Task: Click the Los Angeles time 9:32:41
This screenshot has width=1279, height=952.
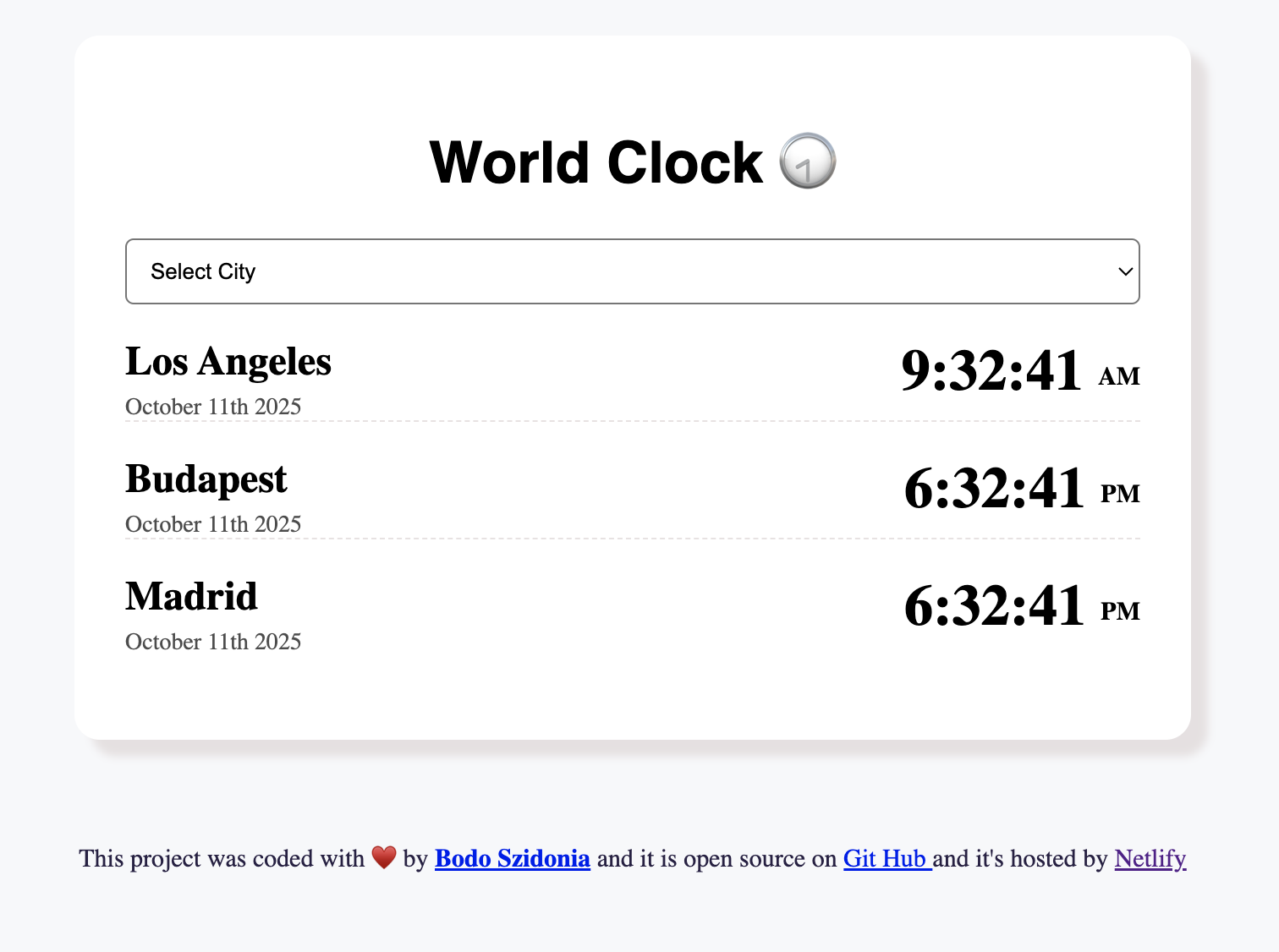Action: click(992, 371)
